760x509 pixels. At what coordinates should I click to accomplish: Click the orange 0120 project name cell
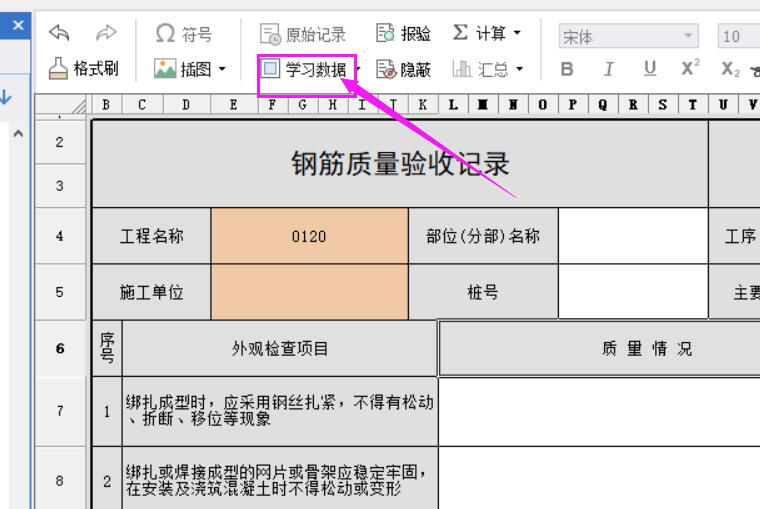tap(309, 236)
